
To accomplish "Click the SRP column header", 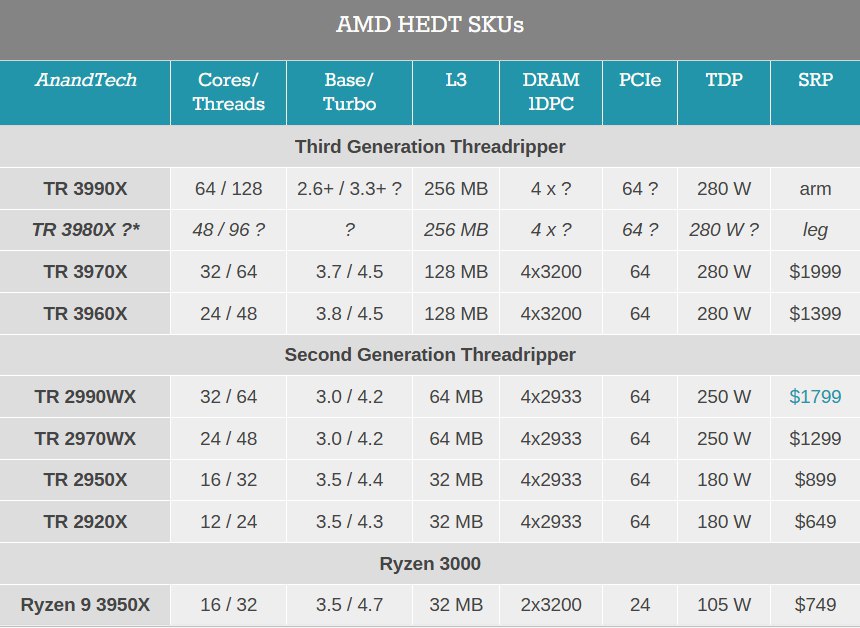I will (x=815, y=93).
